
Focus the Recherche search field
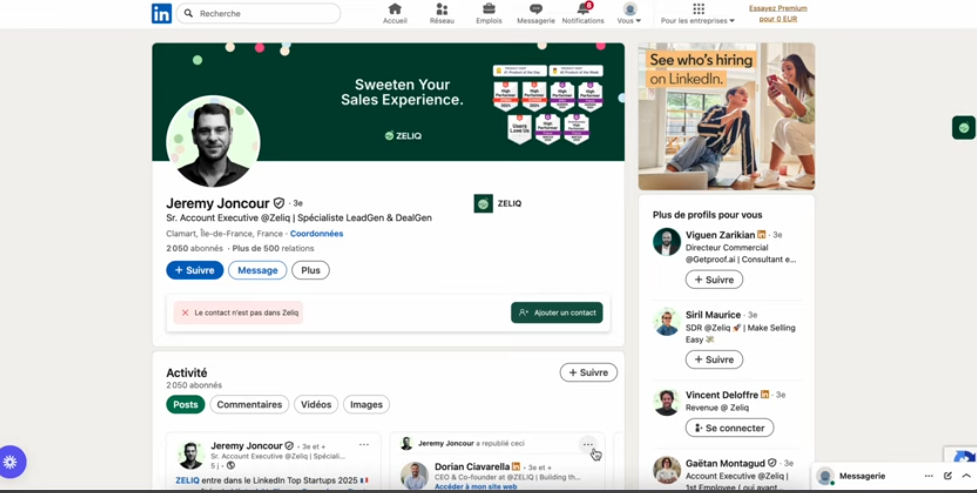point(259,13)
